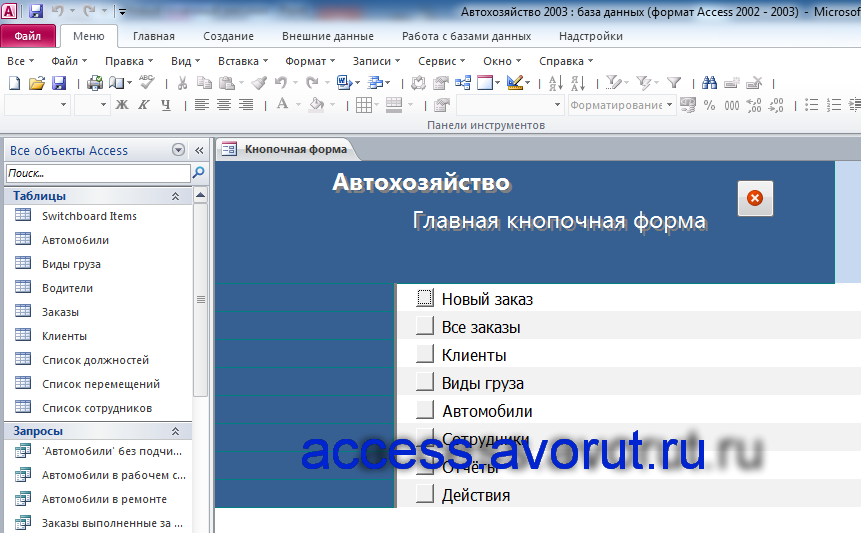The height and width of the screenshot is (533, 861).
Task: Click the search magnifier in navigation pane
Action: pyautogui.click(x=198, y=173)
